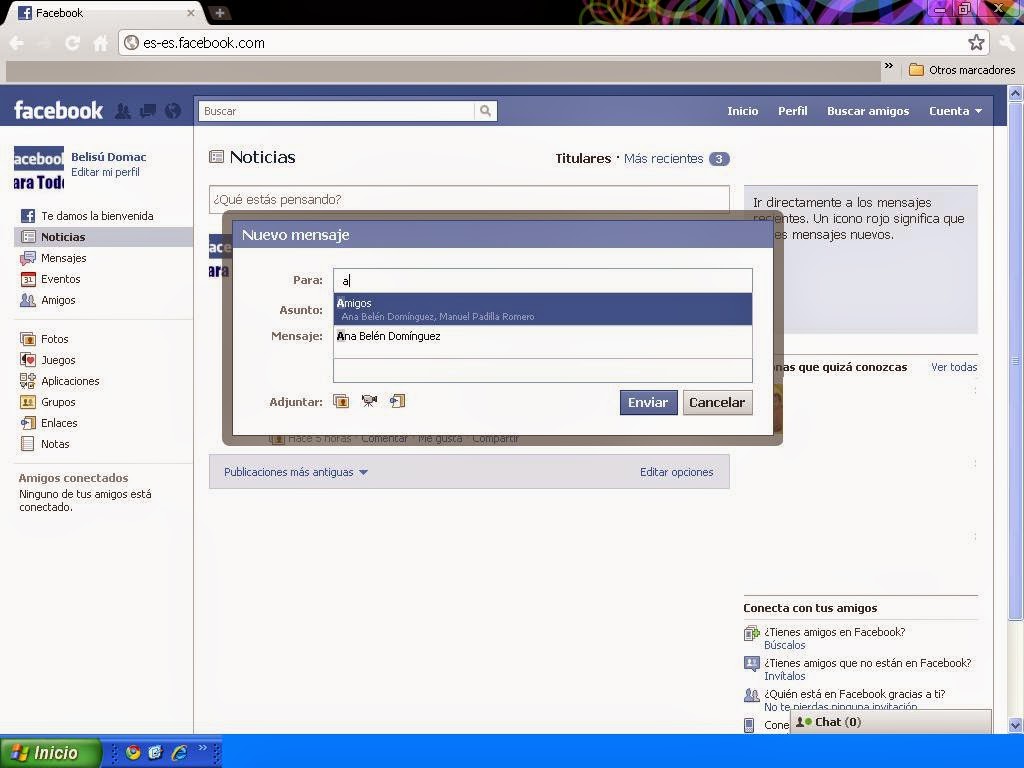Go back with browser back arrow
Screen dimensions: 1024x768
16,43
